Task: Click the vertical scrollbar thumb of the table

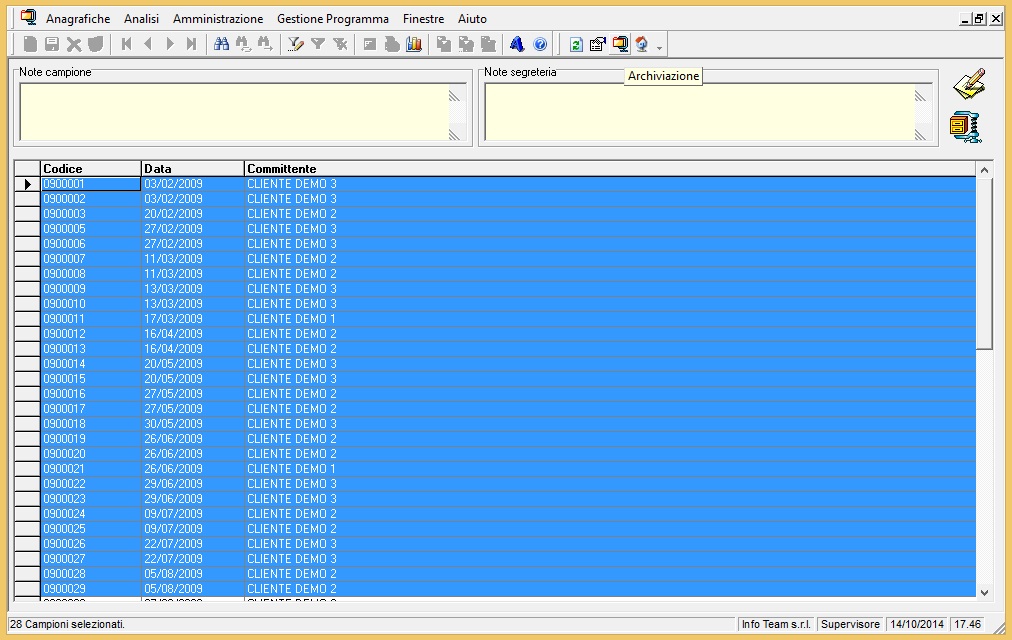Action: (x=984, y=265)
